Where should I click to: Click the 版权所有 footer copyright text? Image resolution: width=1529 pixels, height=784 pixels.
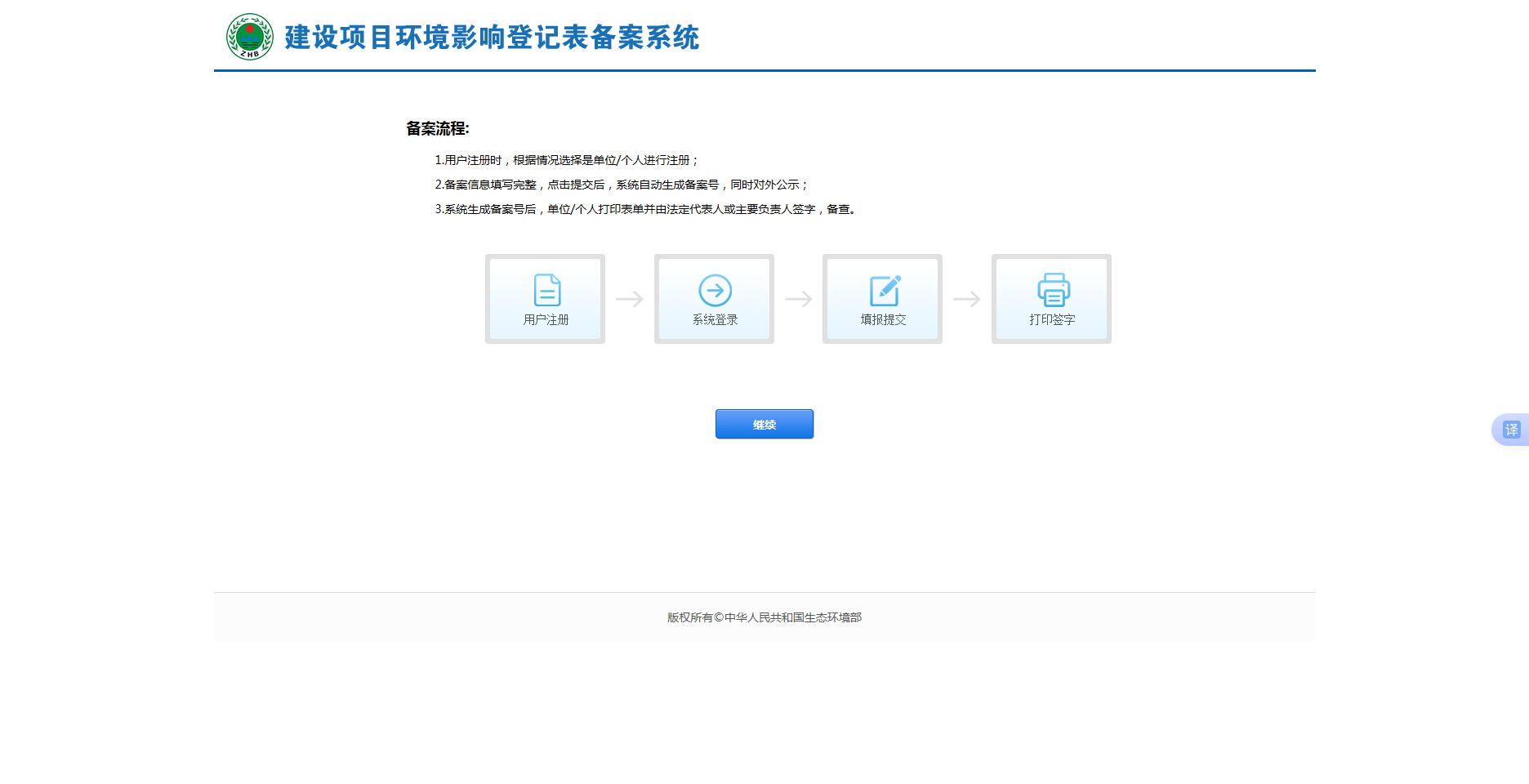click(764, 617)
